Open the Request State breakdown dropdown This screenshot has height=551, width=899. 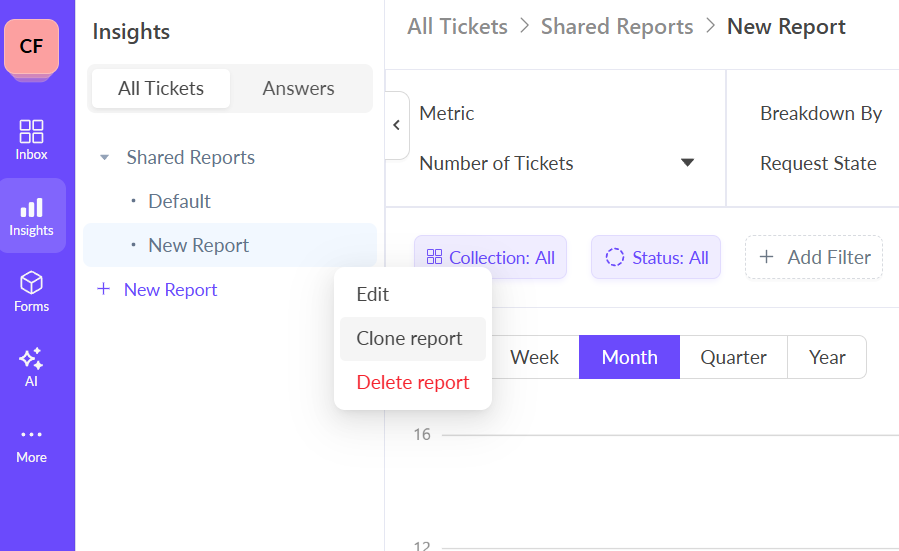pyautogui.click(x=818, y=163)
